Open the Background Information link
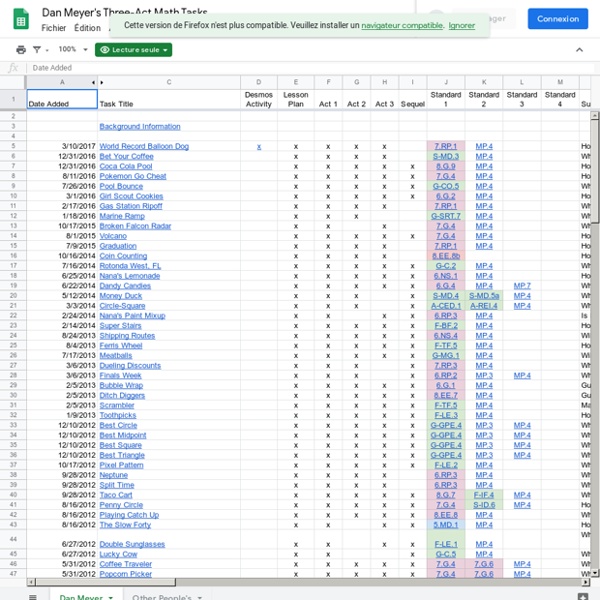 coord(140,127)
